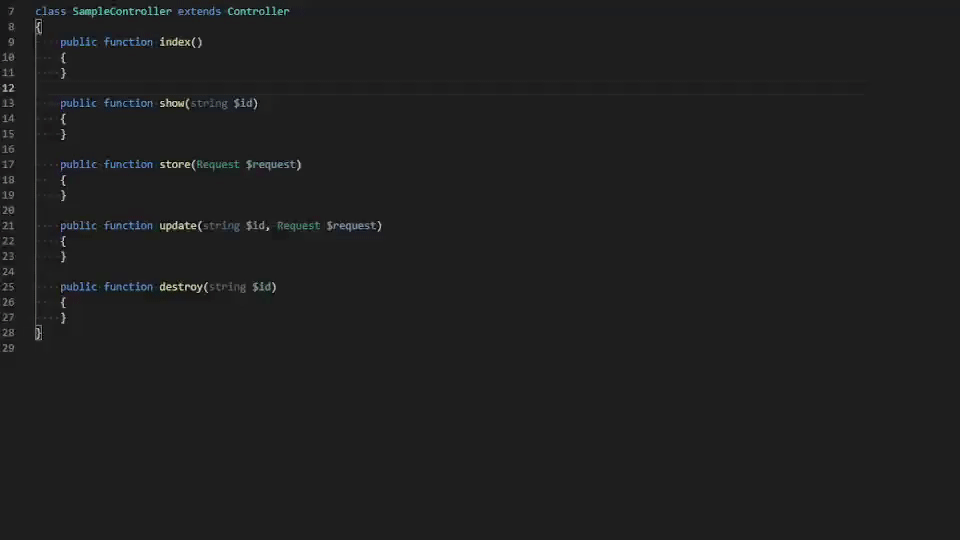Click public keyword on line 25
The image size is (960, 540).
78,287
